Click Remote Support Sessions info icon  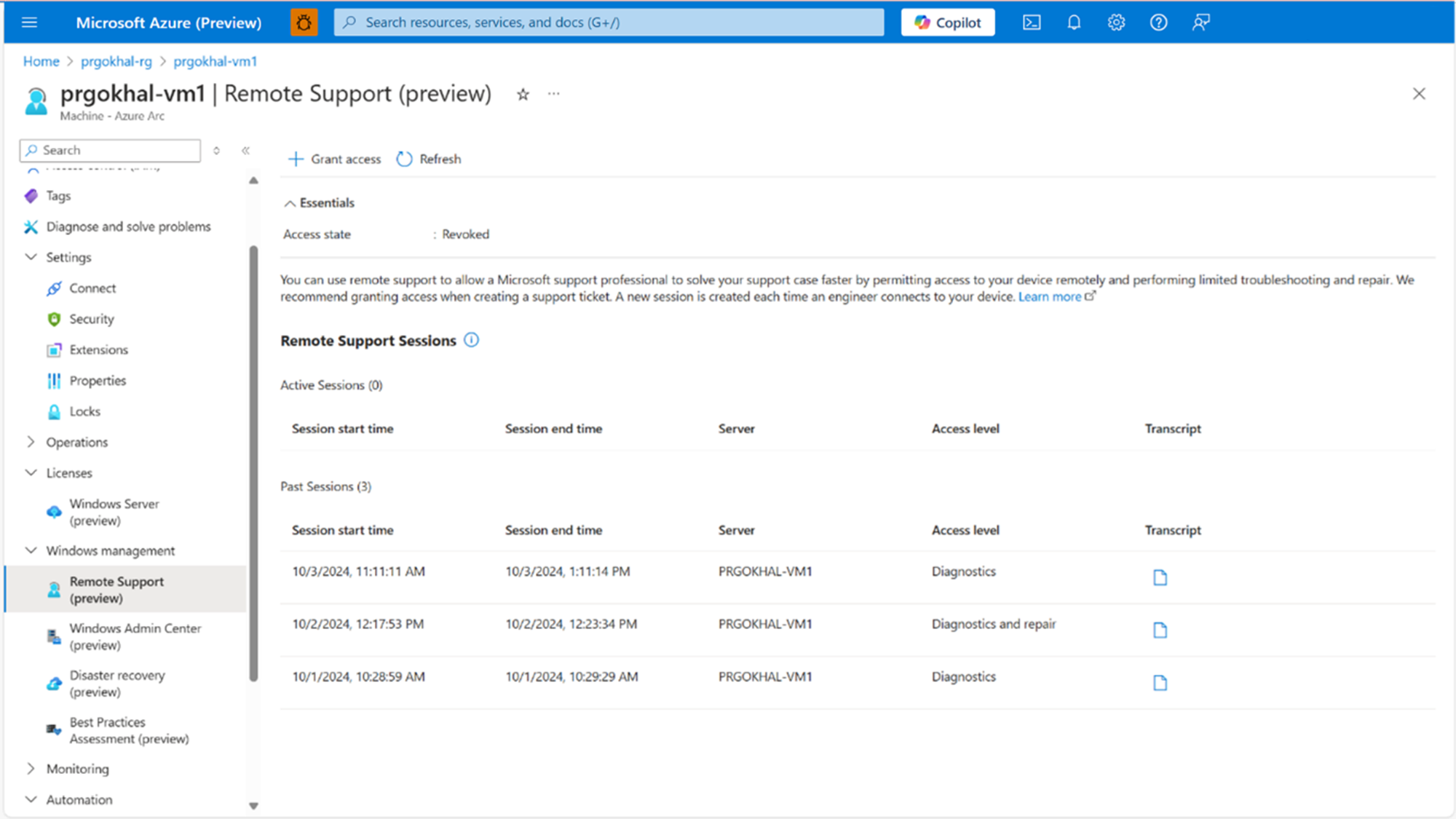pyautogui.click(x=472, y=340)
